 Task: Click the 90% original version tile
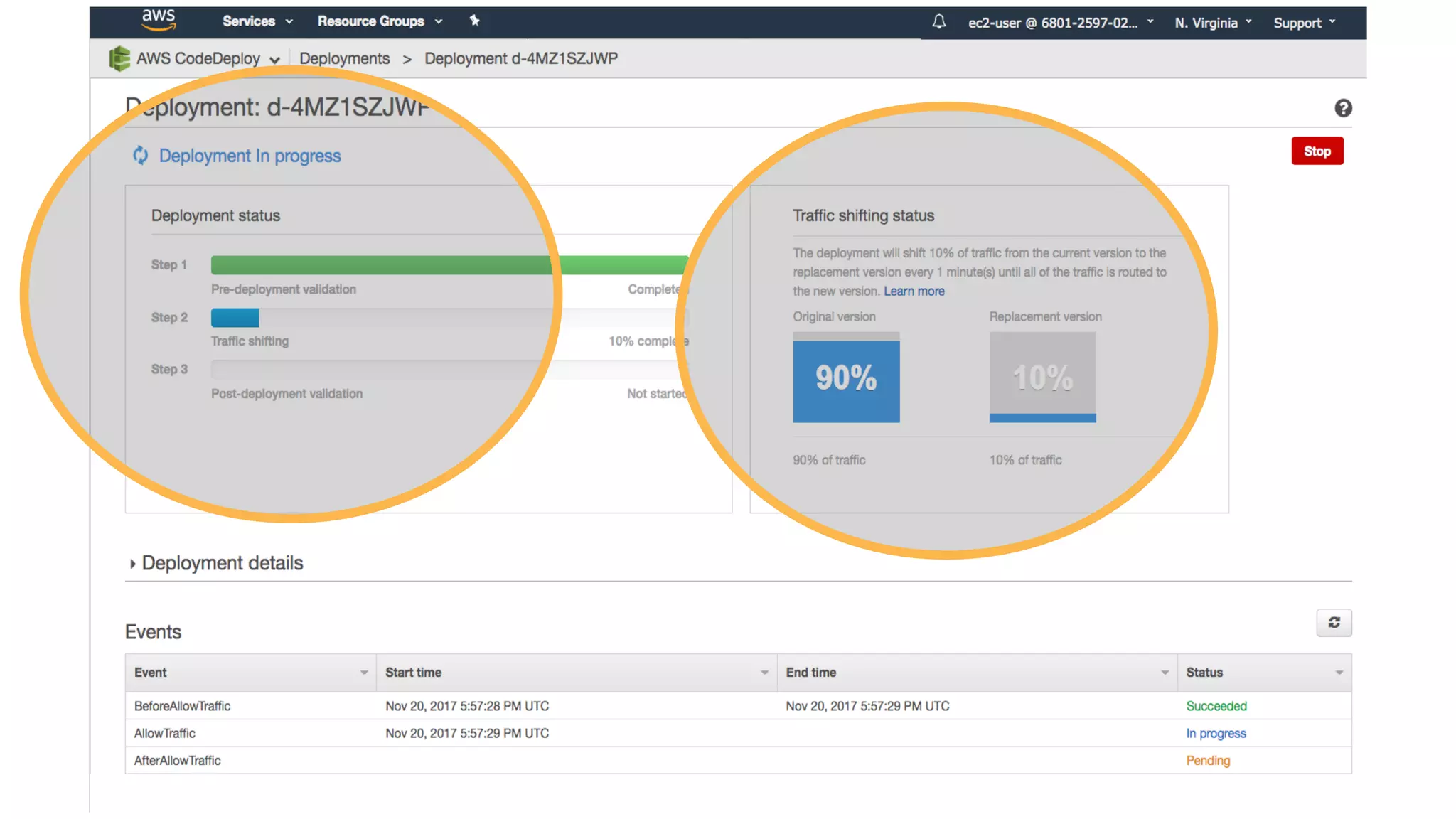[x=846, y=378]
